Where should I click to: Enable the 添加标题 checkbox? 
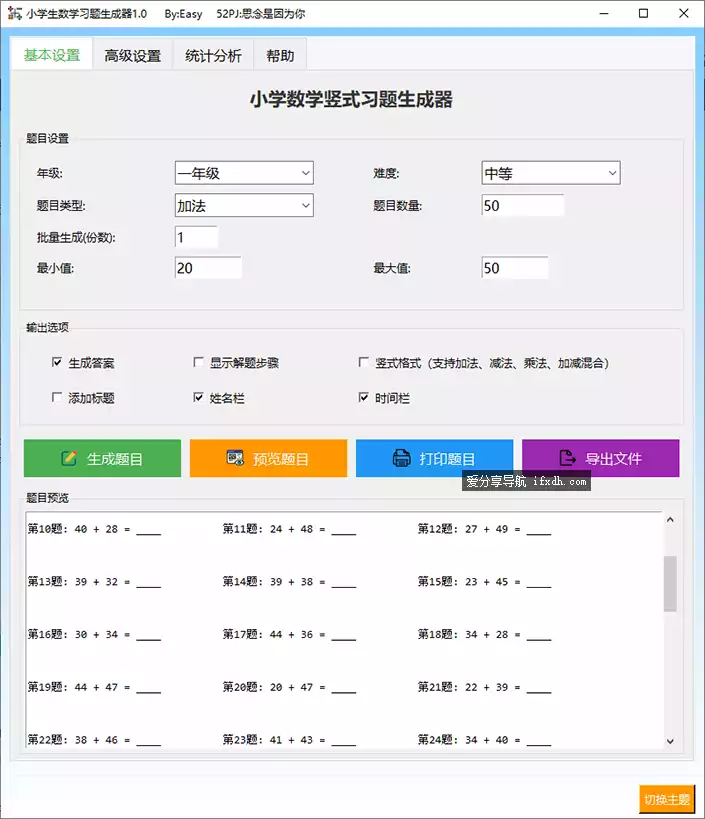57,397
